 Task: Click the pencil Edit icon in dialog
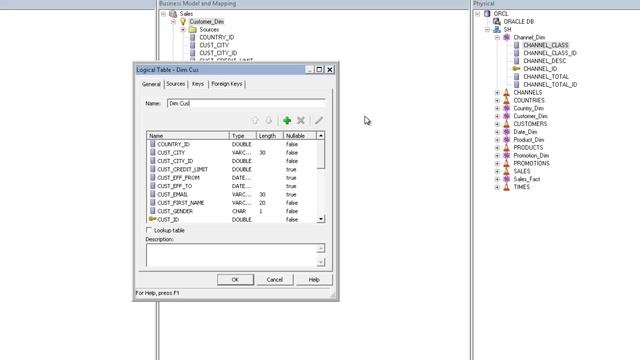point(319,120)
